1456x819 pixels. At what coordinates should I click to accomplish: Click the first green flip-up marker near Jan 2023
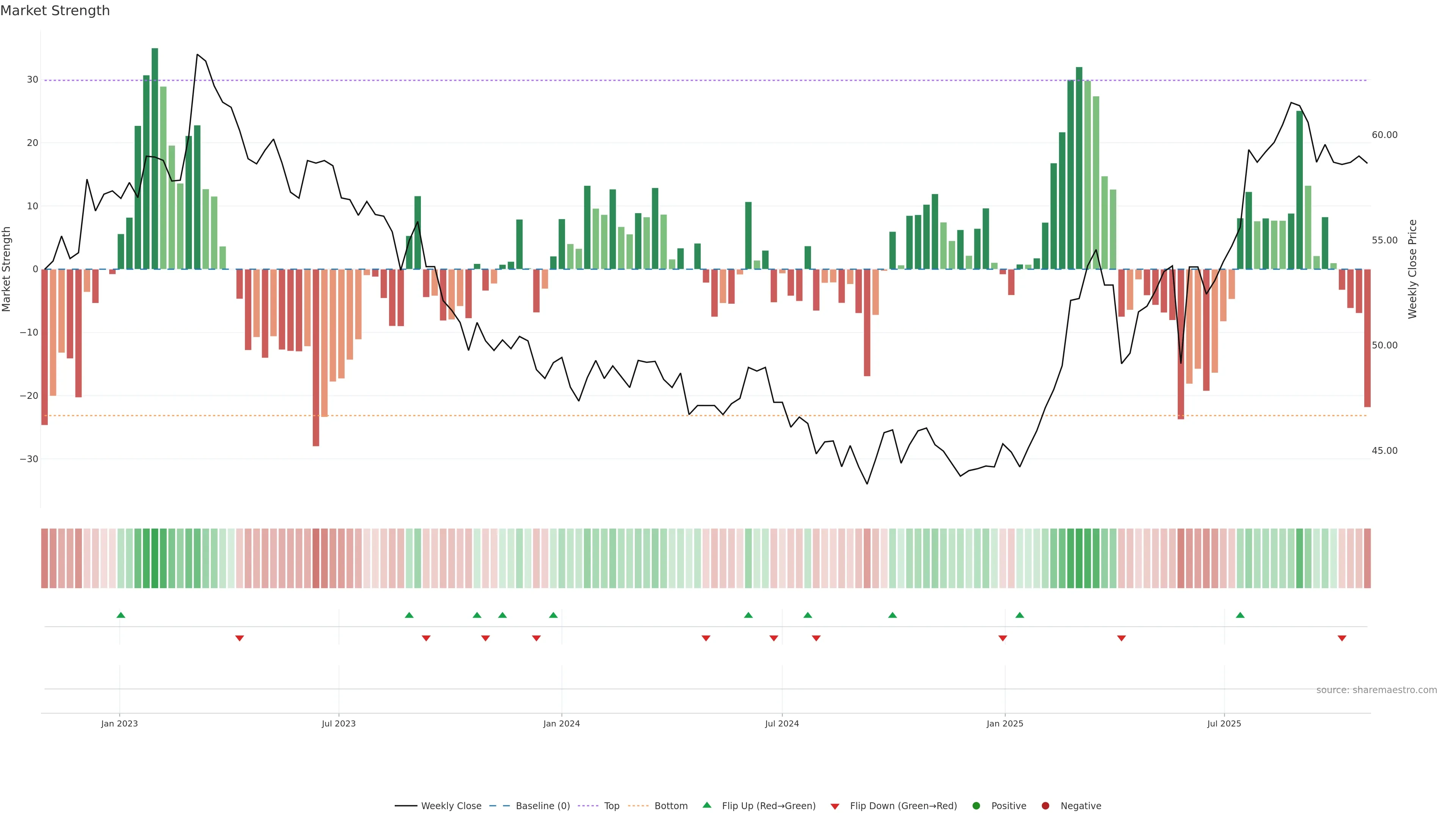[121, 615]
